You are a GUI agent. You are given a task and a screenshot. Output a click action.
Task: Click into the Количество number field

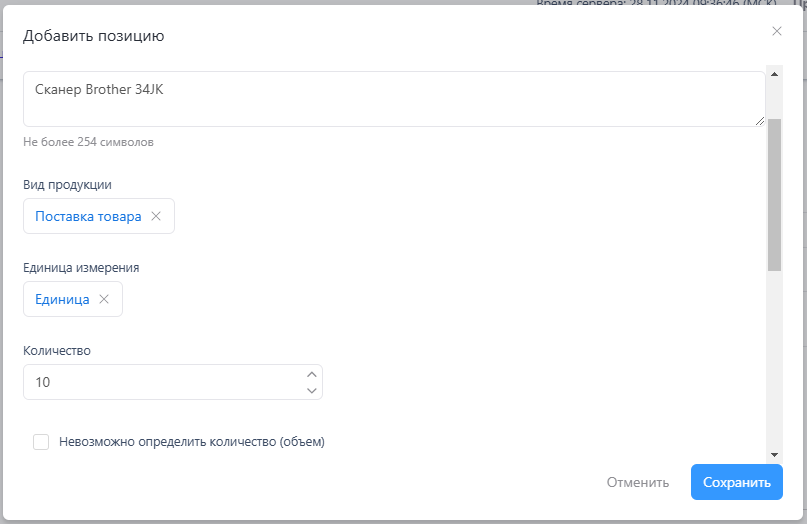(x=160, y=382)
